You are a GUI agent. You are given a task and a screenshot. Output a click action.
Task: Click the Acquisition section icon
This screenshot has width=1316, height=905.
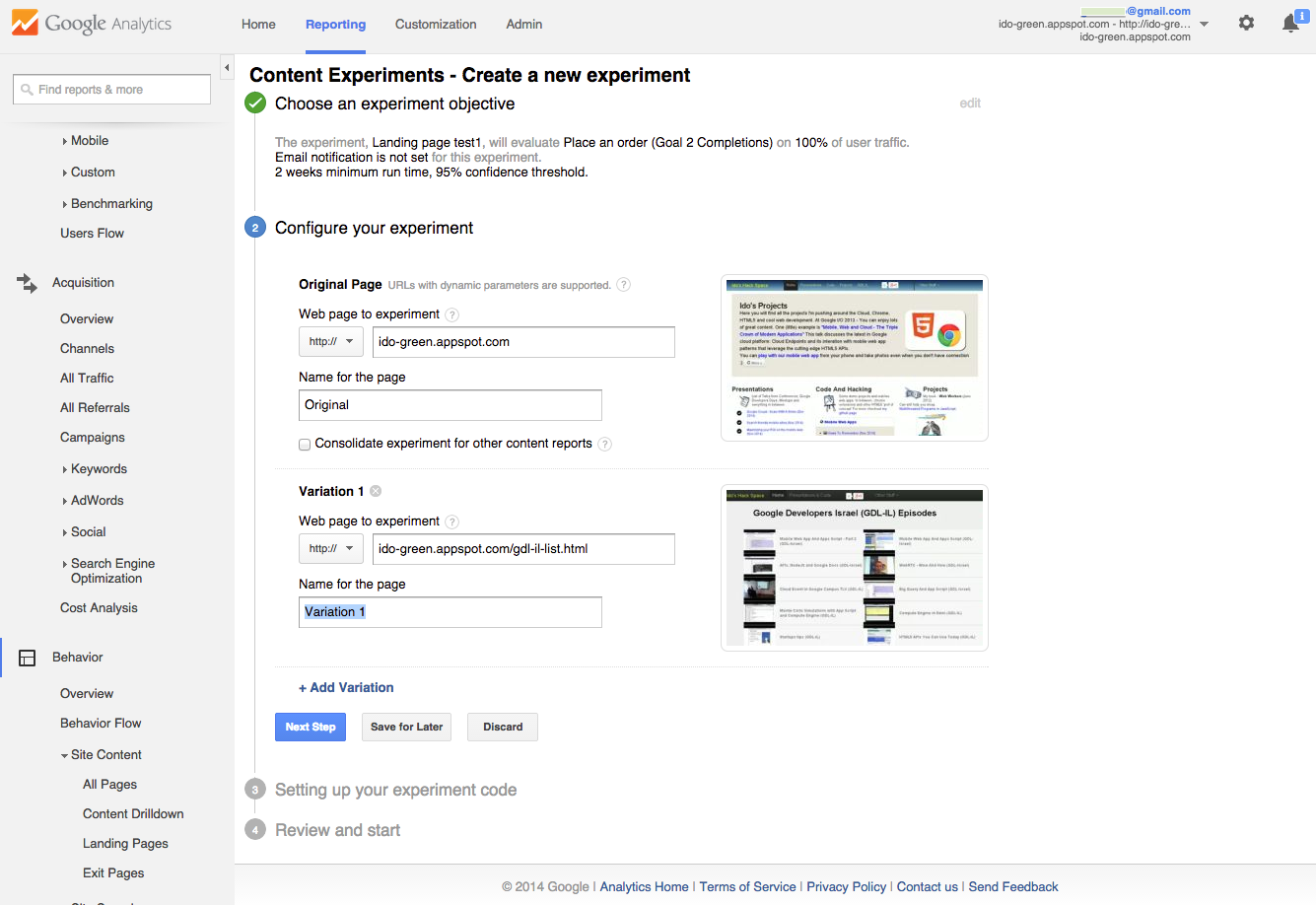pyautogui.click(x=27, y=283)
